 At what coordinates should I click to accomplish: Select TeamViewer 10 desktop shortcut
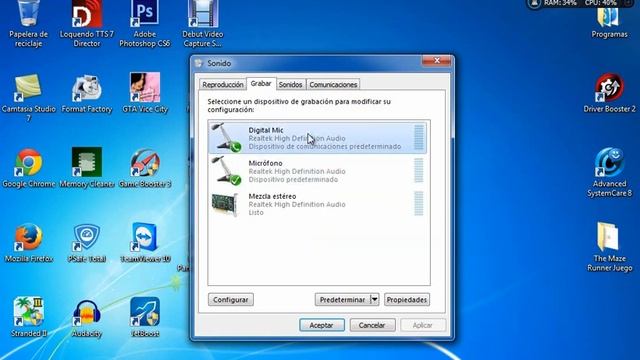[x=145, y=243]
